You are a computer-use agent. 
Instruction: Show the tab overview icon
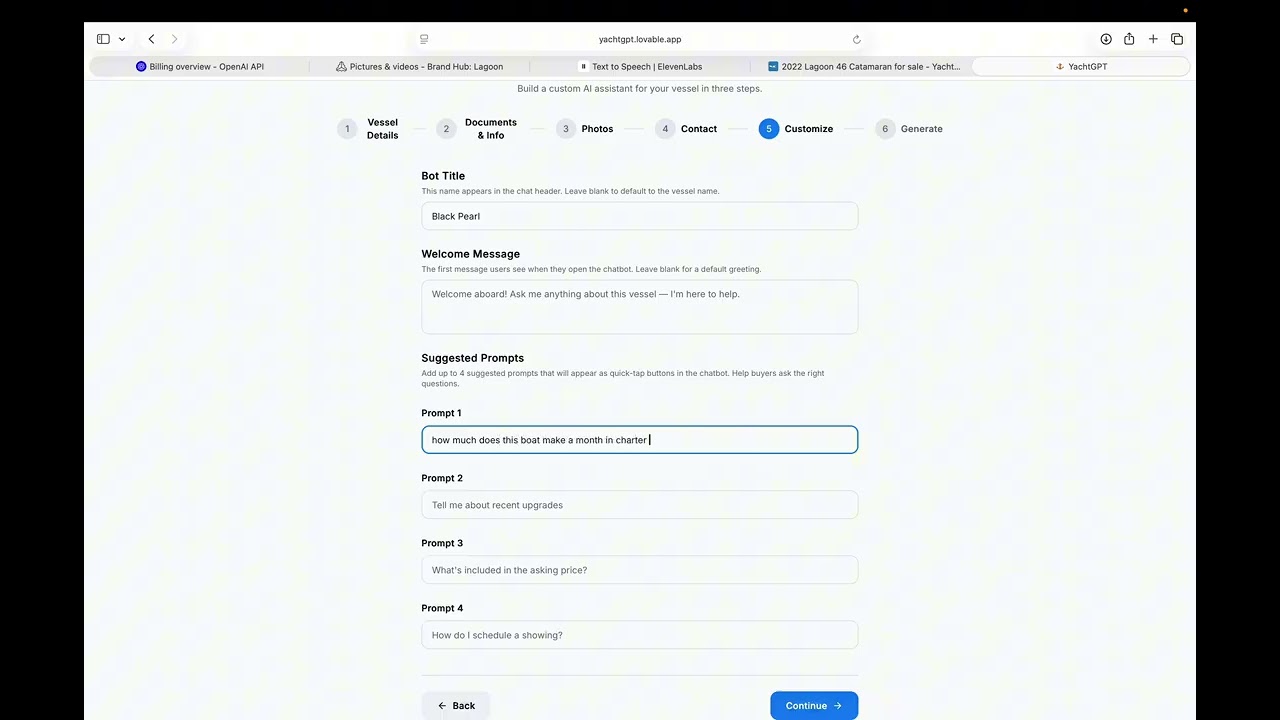pyautogui.click(x=1177, y=39)
